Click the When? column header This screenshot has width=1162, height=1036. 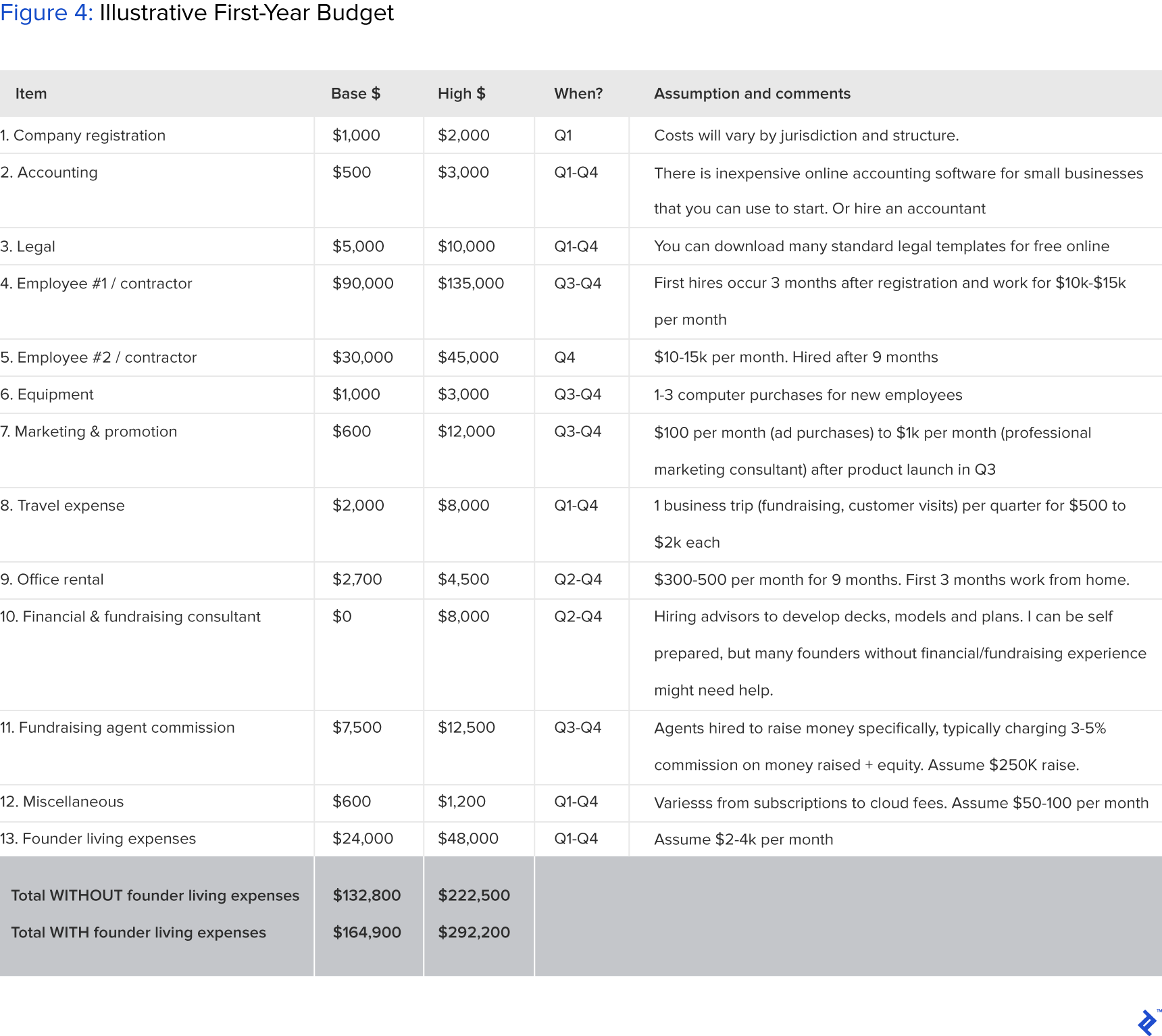[578, 93]
